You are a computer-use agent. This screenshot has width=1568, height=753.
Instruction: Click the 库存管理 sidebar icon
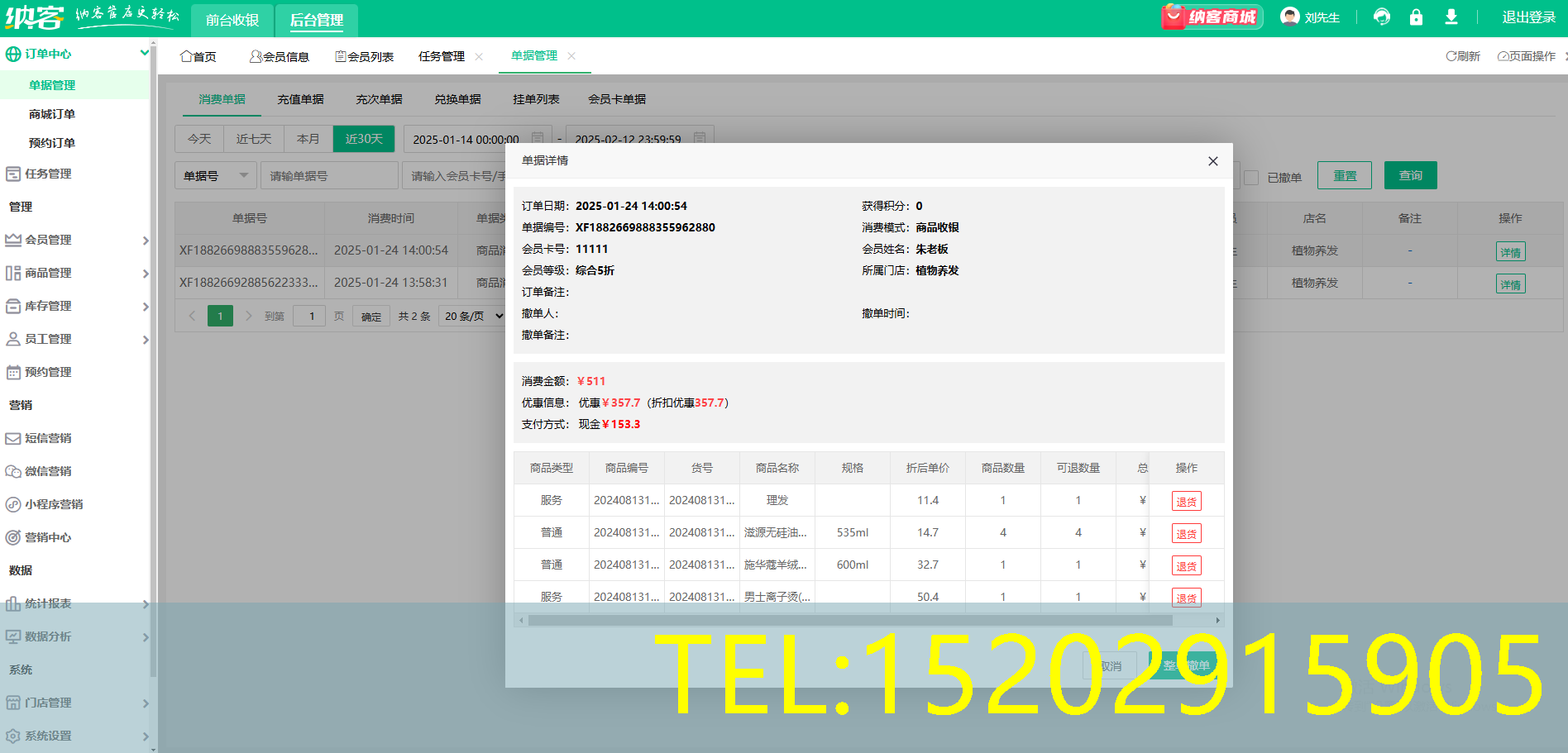13,306
